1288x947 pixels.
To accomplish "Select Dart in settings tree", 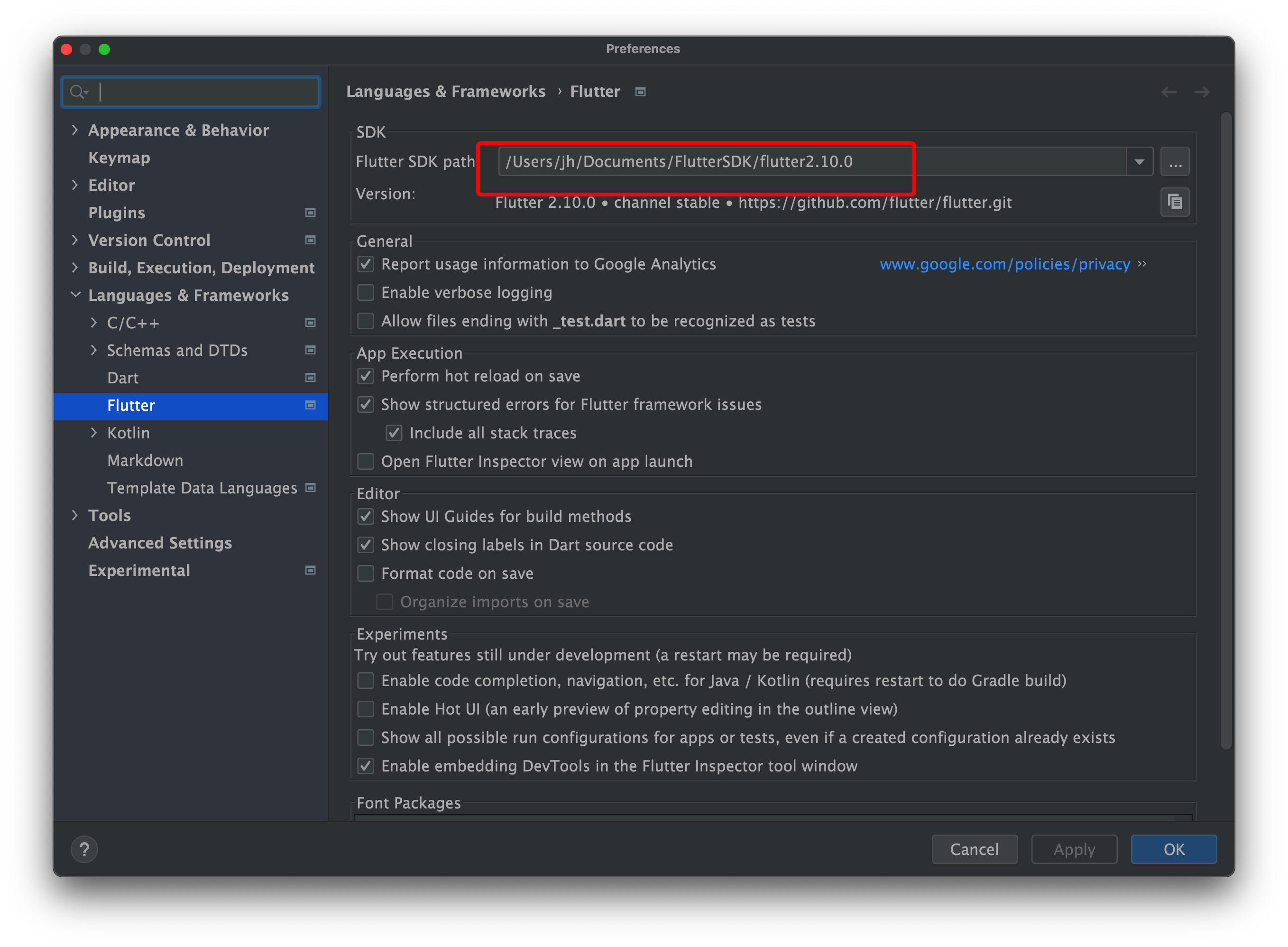I will (123, 378).
